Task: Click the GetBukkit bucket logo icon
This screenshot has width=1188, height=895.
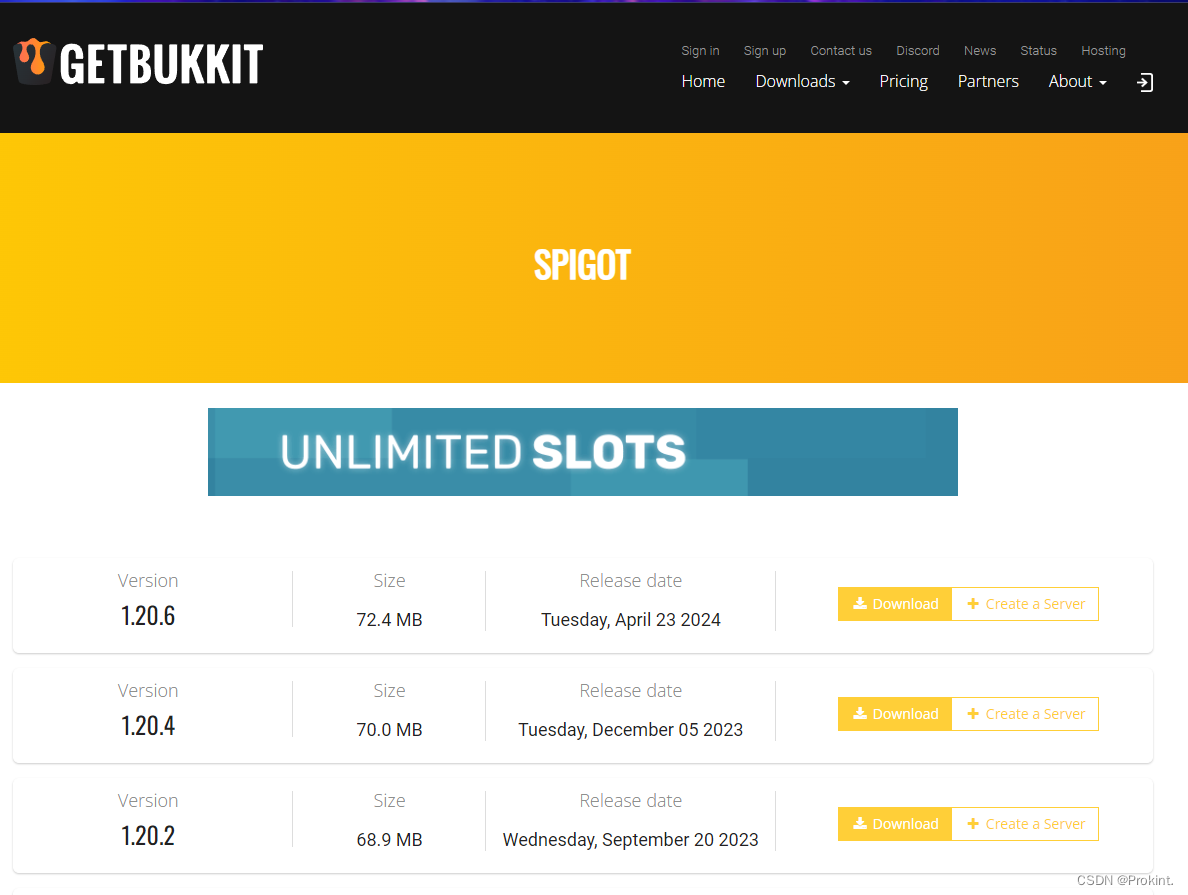Action: coord(34,61)
